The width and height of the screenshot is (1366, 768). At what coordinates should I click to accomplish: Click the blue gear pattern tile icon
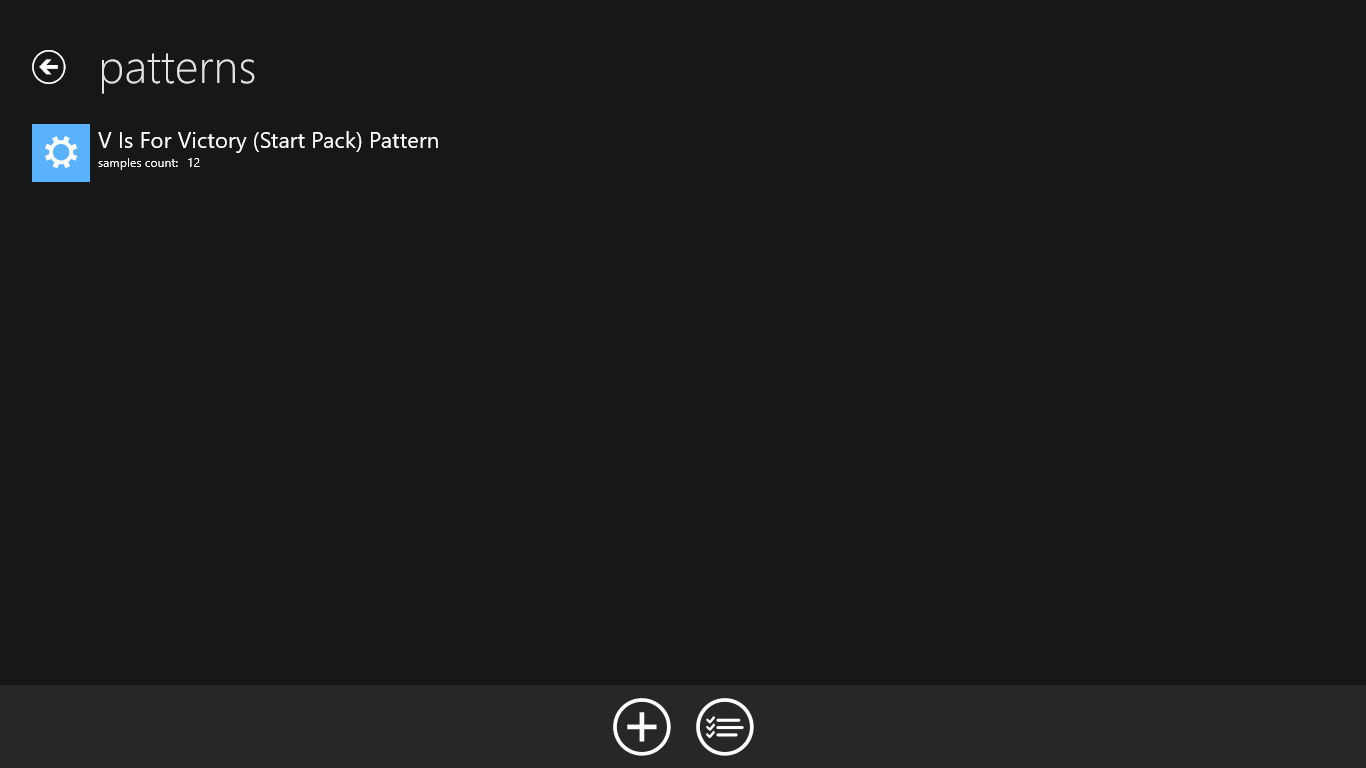tap(61, 153)
